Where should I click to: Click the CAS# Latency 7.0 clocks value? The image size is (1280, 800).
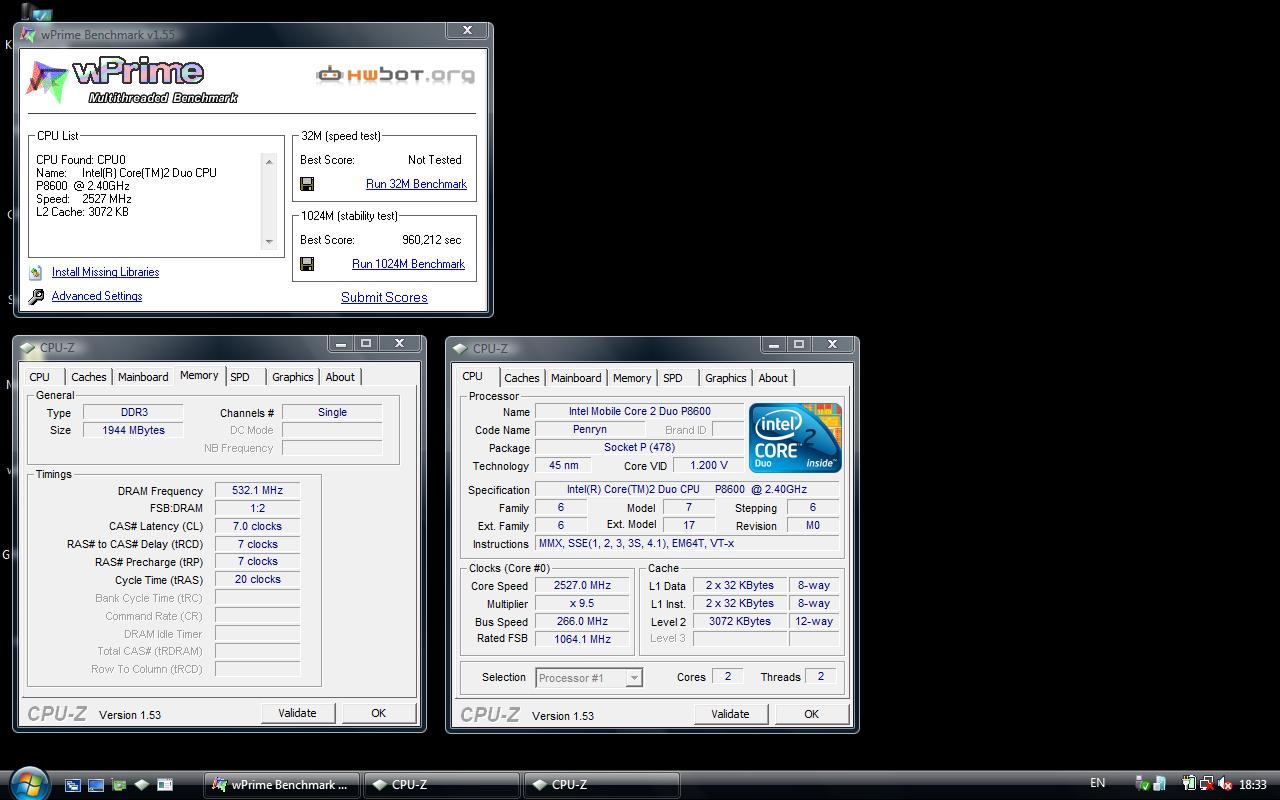257,526
